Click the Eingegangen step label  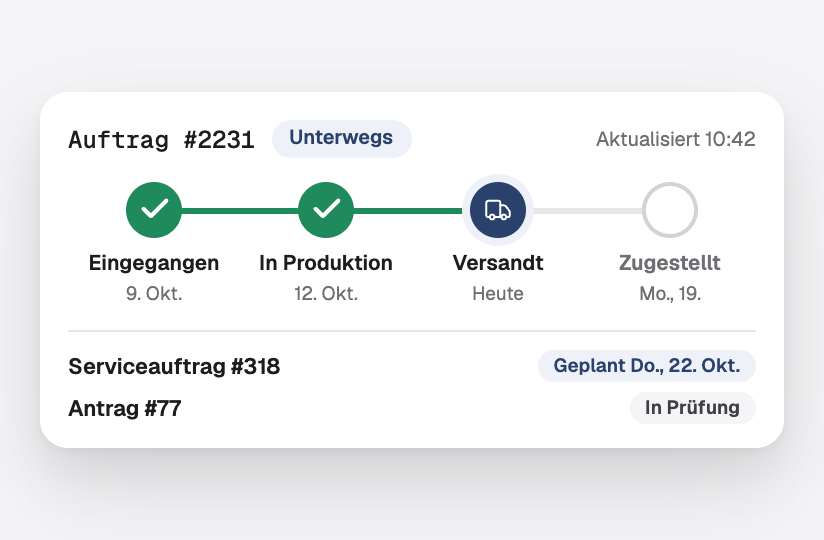pyautogui.click(x=154, y=263)
